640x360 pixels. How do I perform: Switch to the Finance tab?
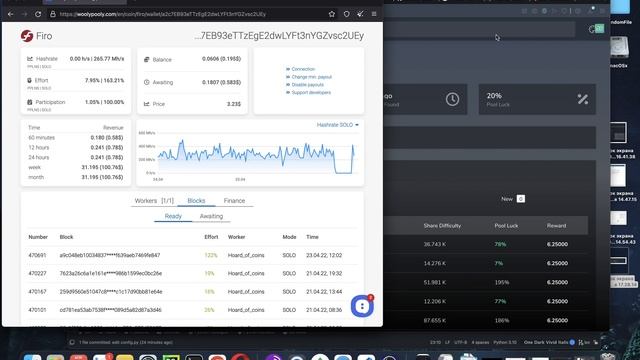pos(234,201)
